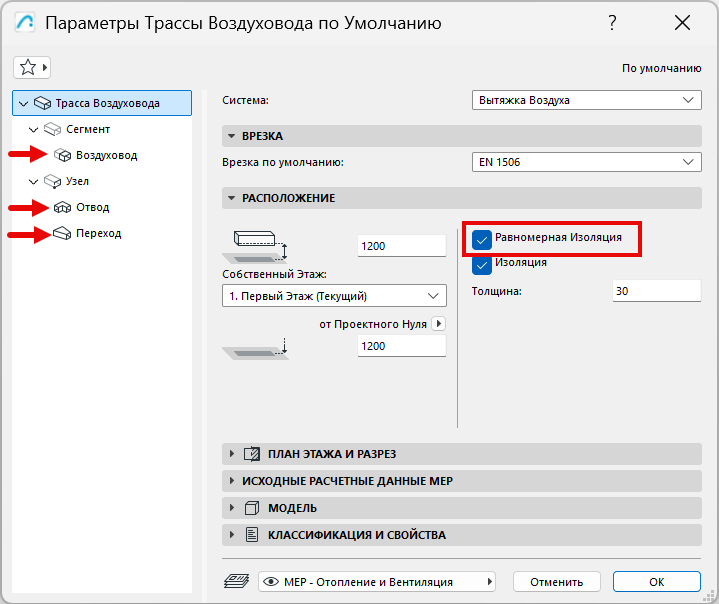Uncheck Равномерная Изоляция checkbox

pos(481,239)
